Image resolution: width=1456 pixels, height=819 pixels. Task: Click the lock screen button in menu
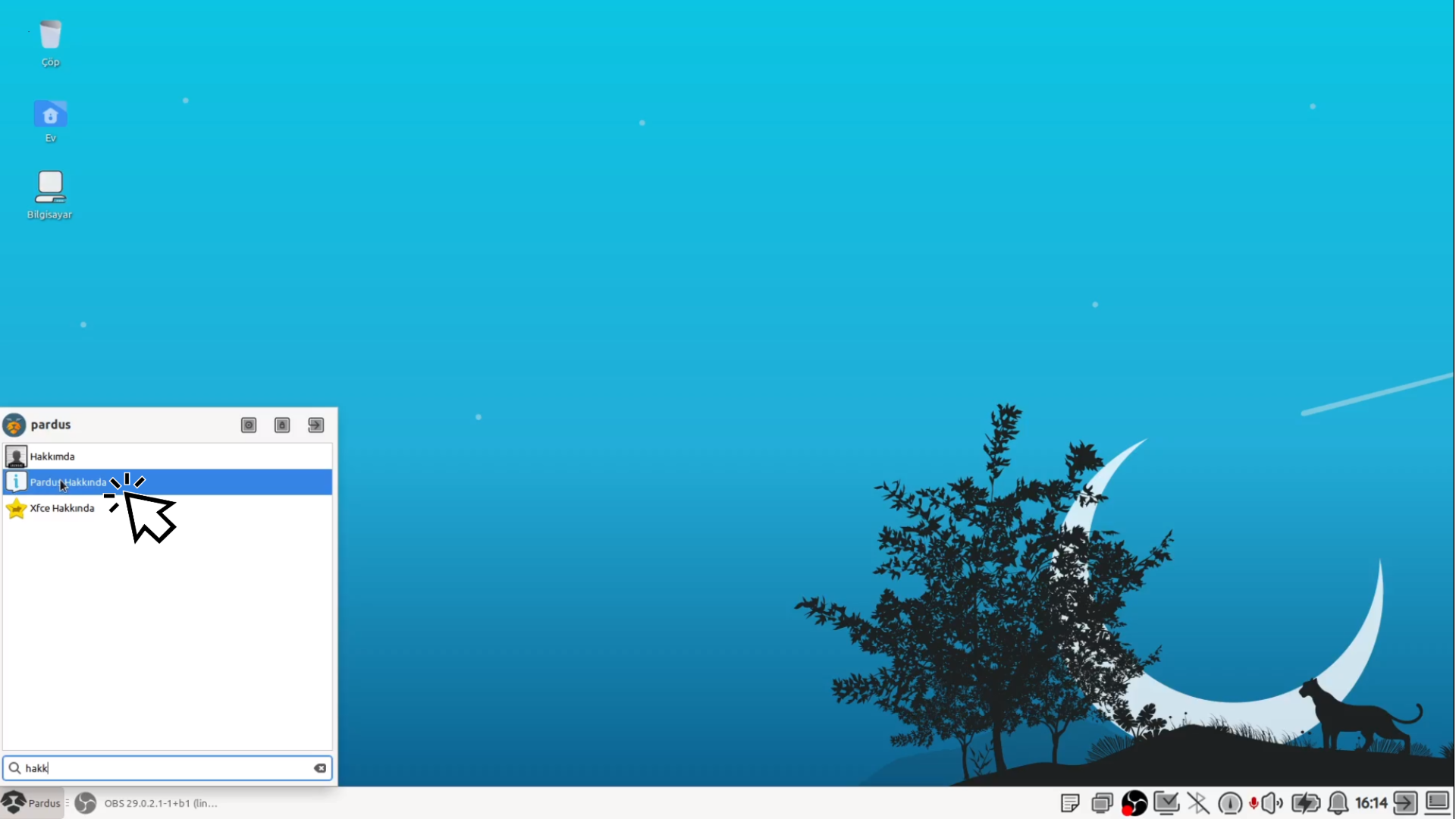(x=282, y=425)
